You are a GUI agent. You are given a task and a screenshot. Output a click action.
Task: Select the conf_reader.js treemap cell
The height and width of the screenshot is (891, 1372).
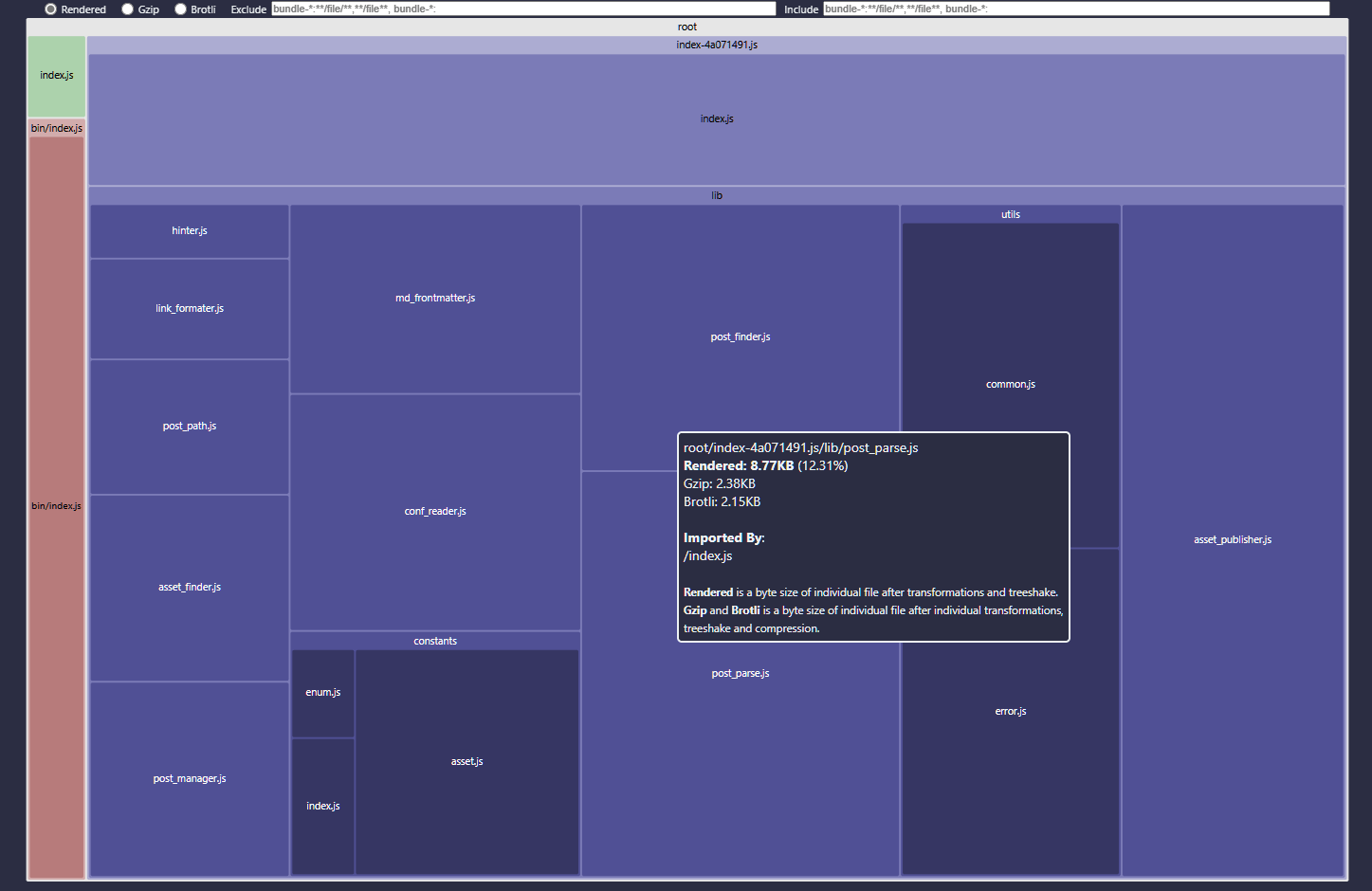[x=434, y=511]
